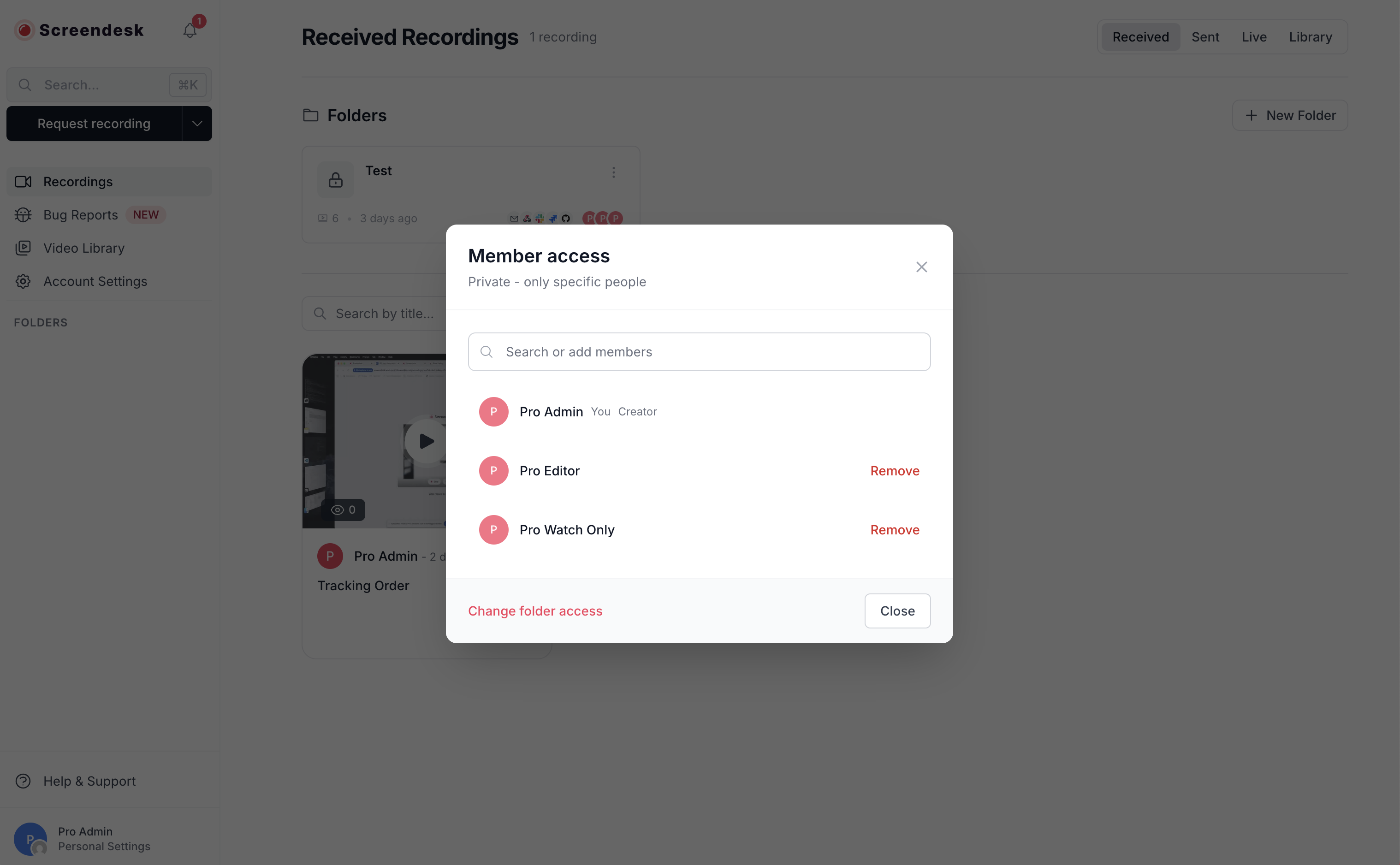Switch to the Live tab

pos(1253,37)
